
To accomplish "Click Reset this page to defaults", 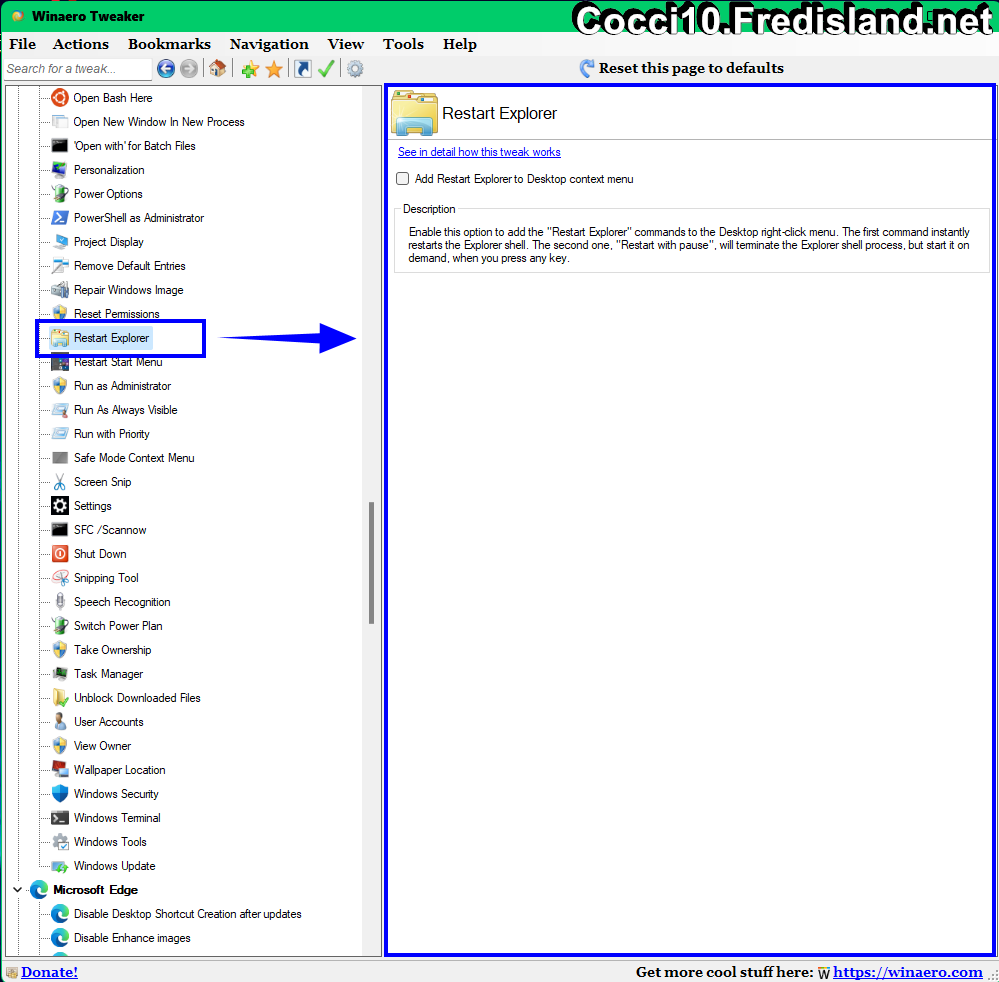I will (682, 68).
